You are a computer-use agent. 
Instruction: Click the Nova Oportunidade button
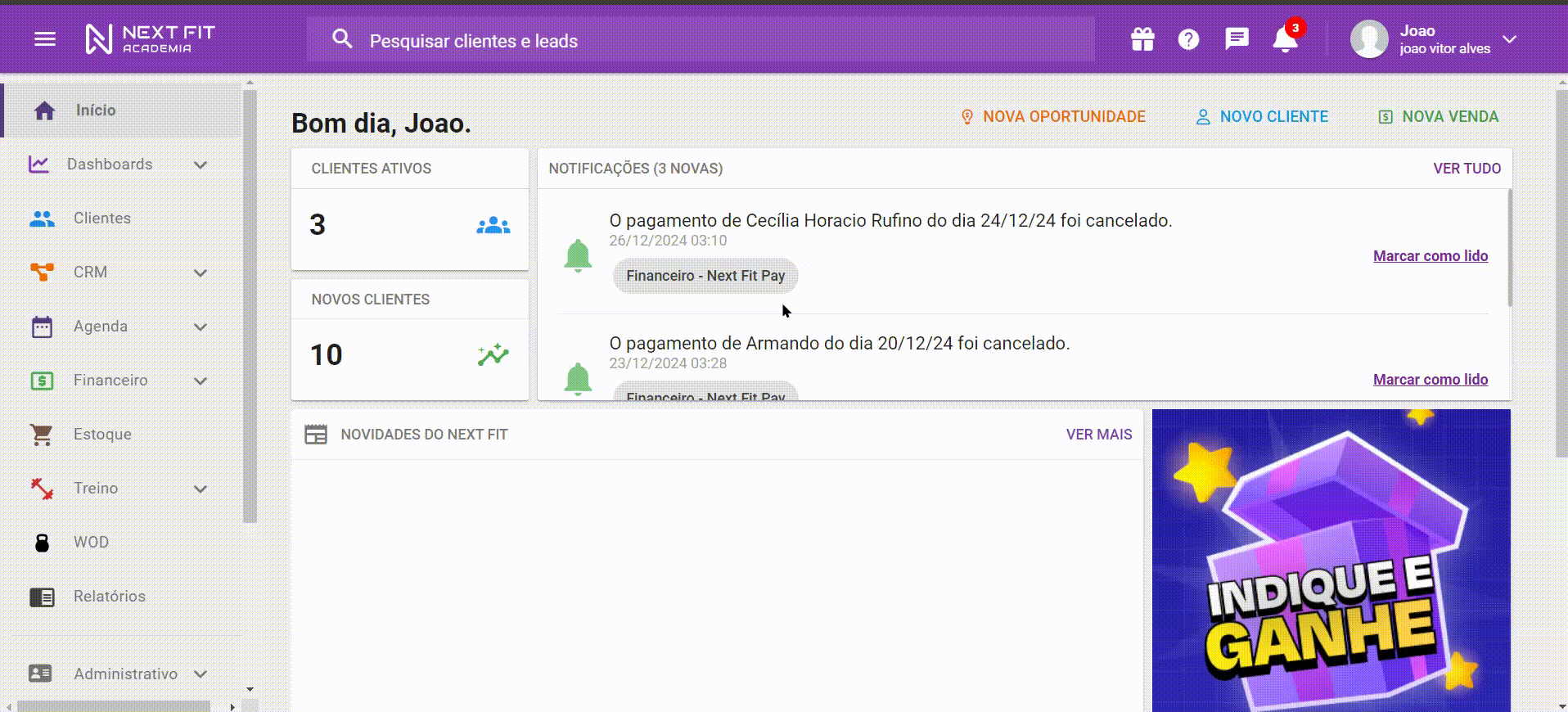click(1052, 117)
